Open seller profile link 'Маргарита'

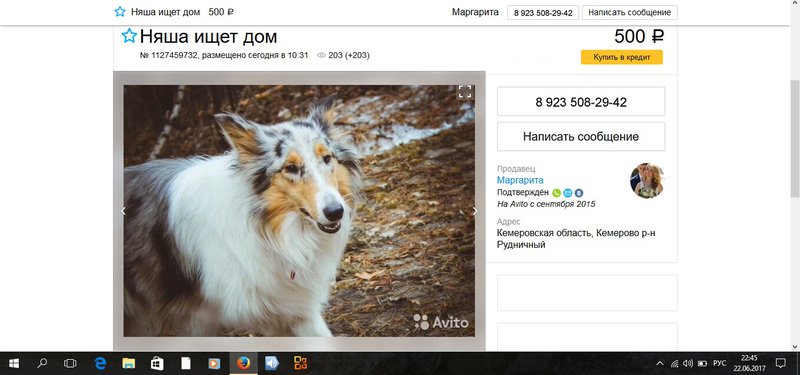[x=520, y=180]
